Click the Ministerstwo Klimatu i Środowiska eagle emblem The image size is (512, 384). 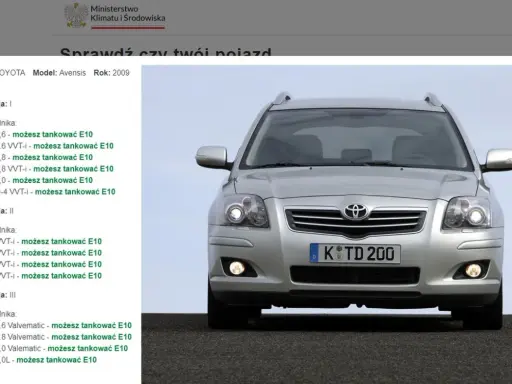(76, 15)
